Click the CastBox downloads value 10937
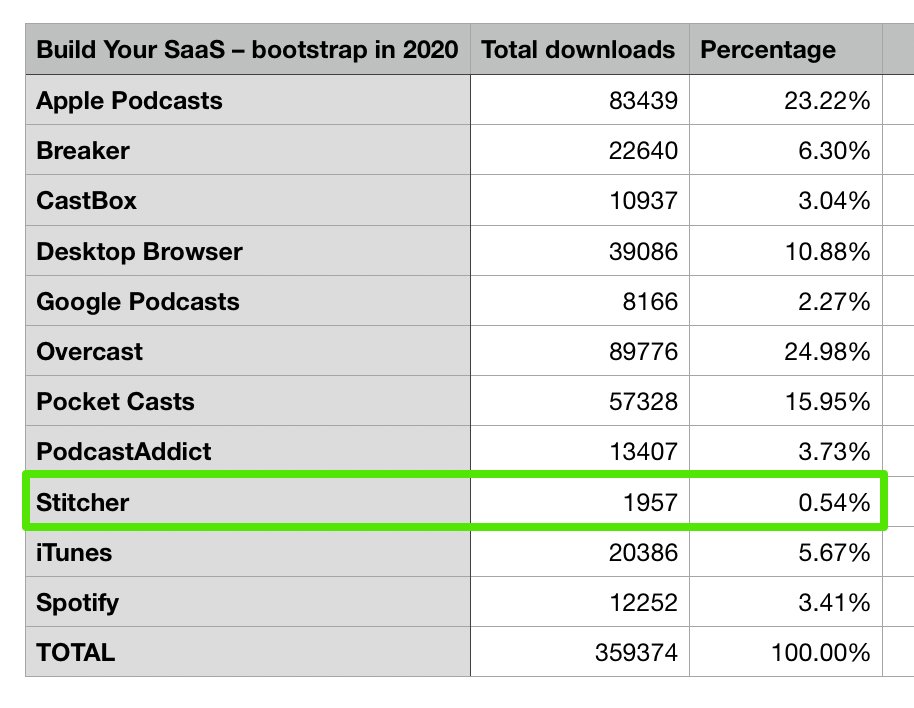 (x=644, y=201)
